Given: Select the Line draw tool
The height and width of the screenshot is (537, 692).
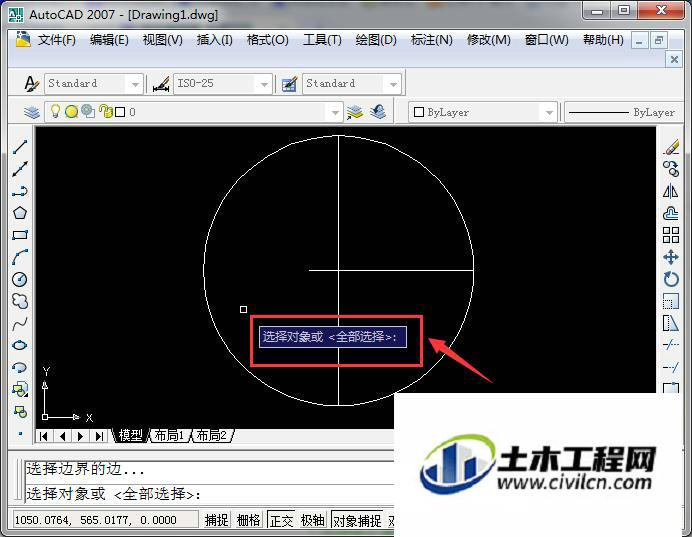Looking at the screenshot, I should (x=20, y=147).
